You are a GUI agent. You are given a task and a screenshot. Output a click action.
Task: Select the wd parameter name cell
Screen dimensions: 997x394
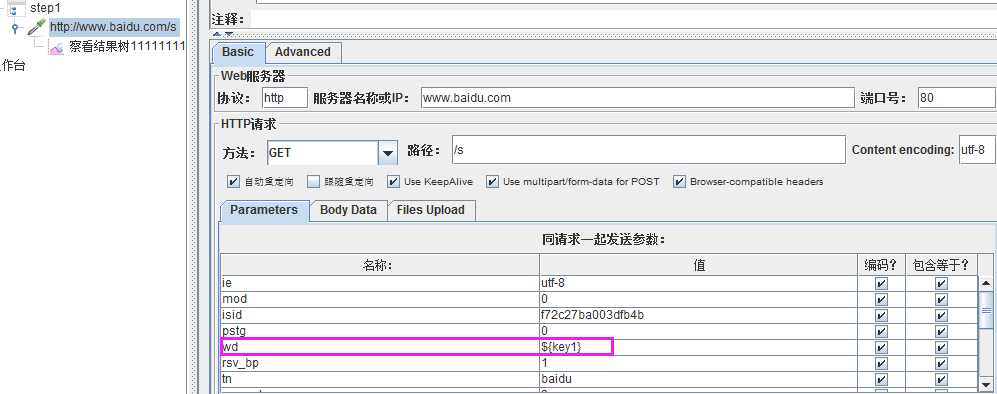[x=380, y=348]
